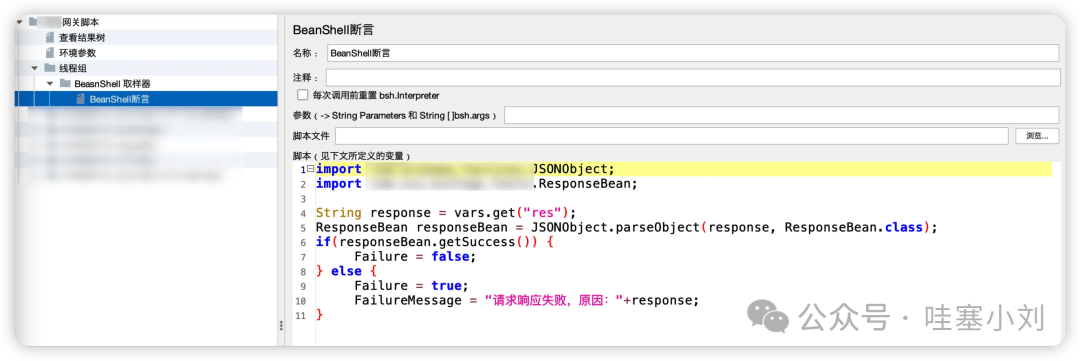Click the 'Failure = true;' line
The image size is (1080, 361).
[411, 287]
